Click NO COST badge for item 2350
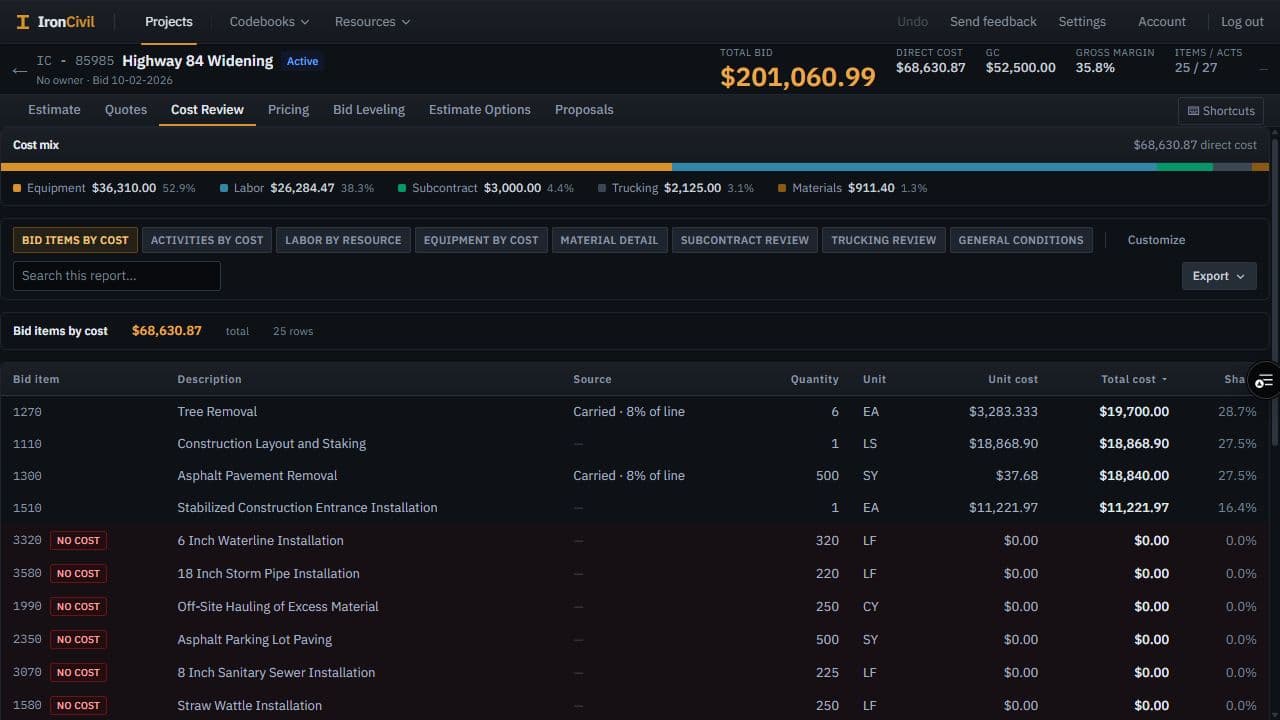1280x720 pixels. (78, 640)
